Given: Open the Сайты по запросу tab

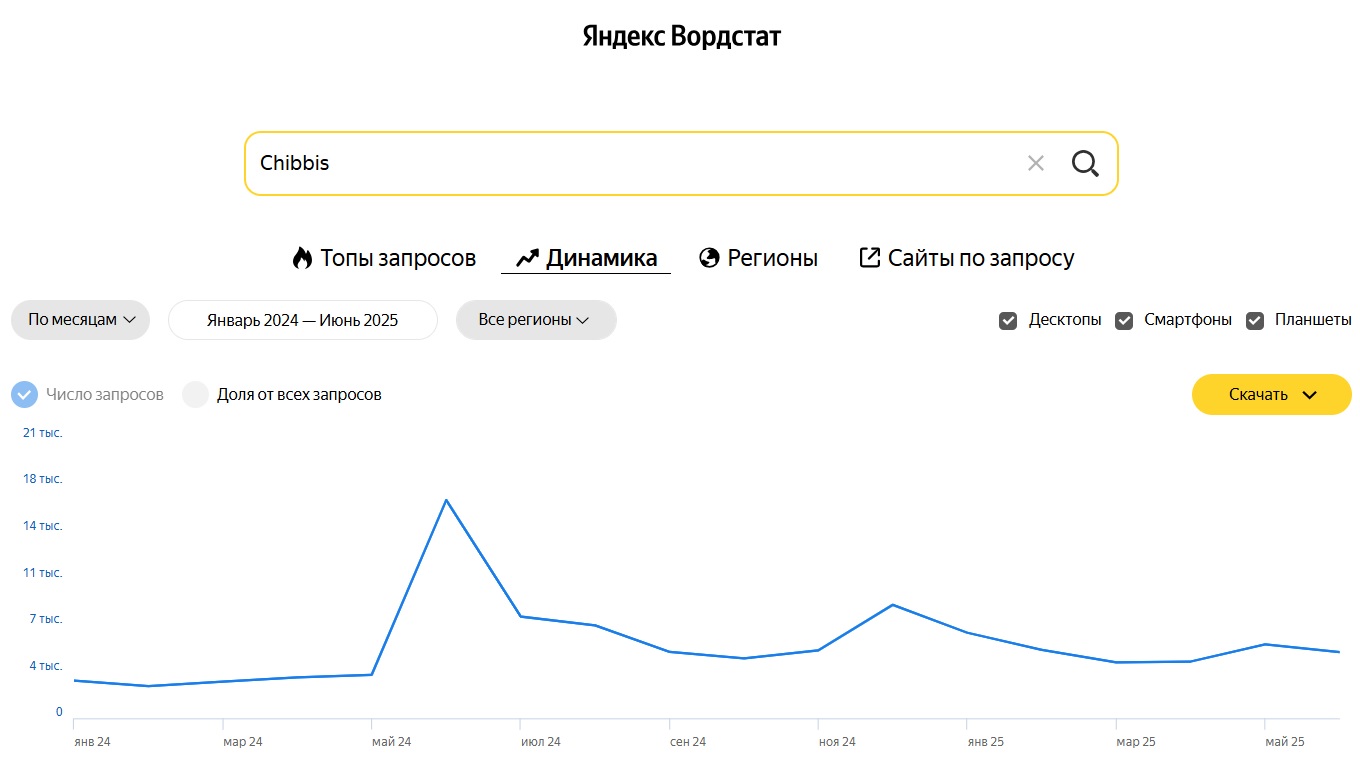Looking at the screenshot, I should (966, 258).
